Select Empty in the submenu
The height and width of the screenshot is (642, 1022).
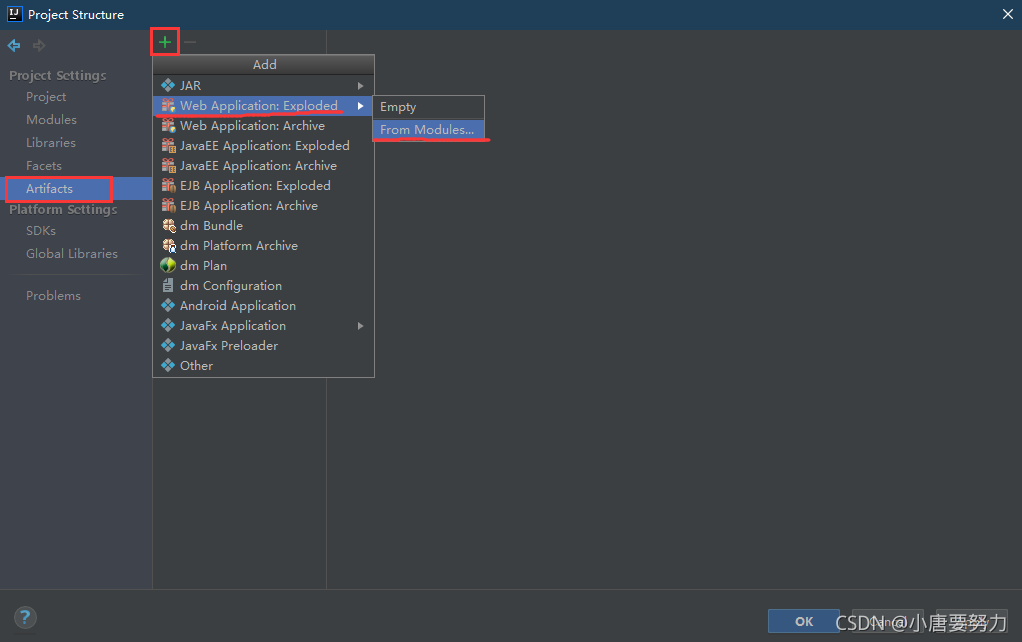pyautogui.click(x=428, y=107)
